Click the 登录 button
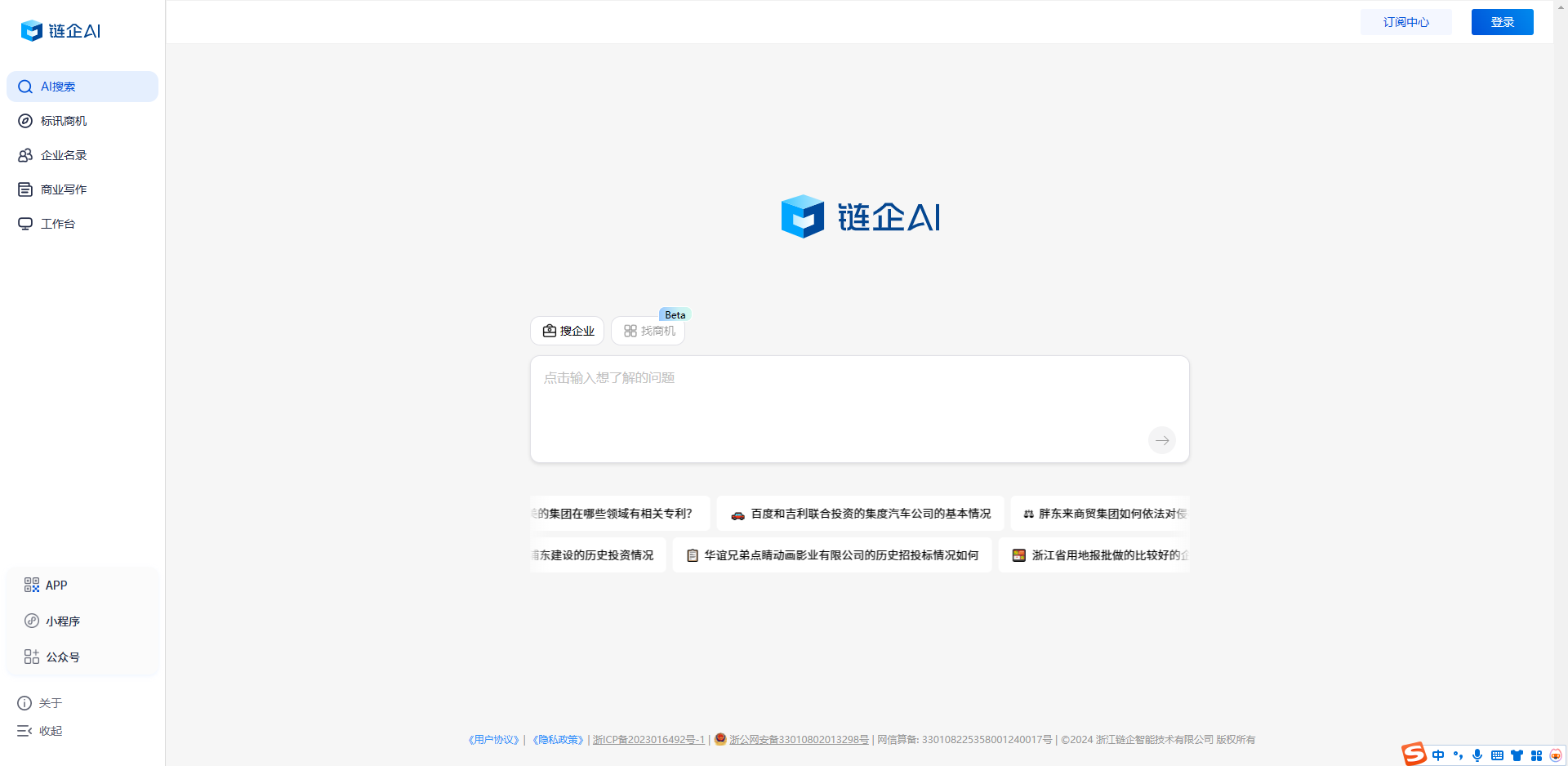This screenshot has height=766, width=1568. click(x=1502, y=22)
